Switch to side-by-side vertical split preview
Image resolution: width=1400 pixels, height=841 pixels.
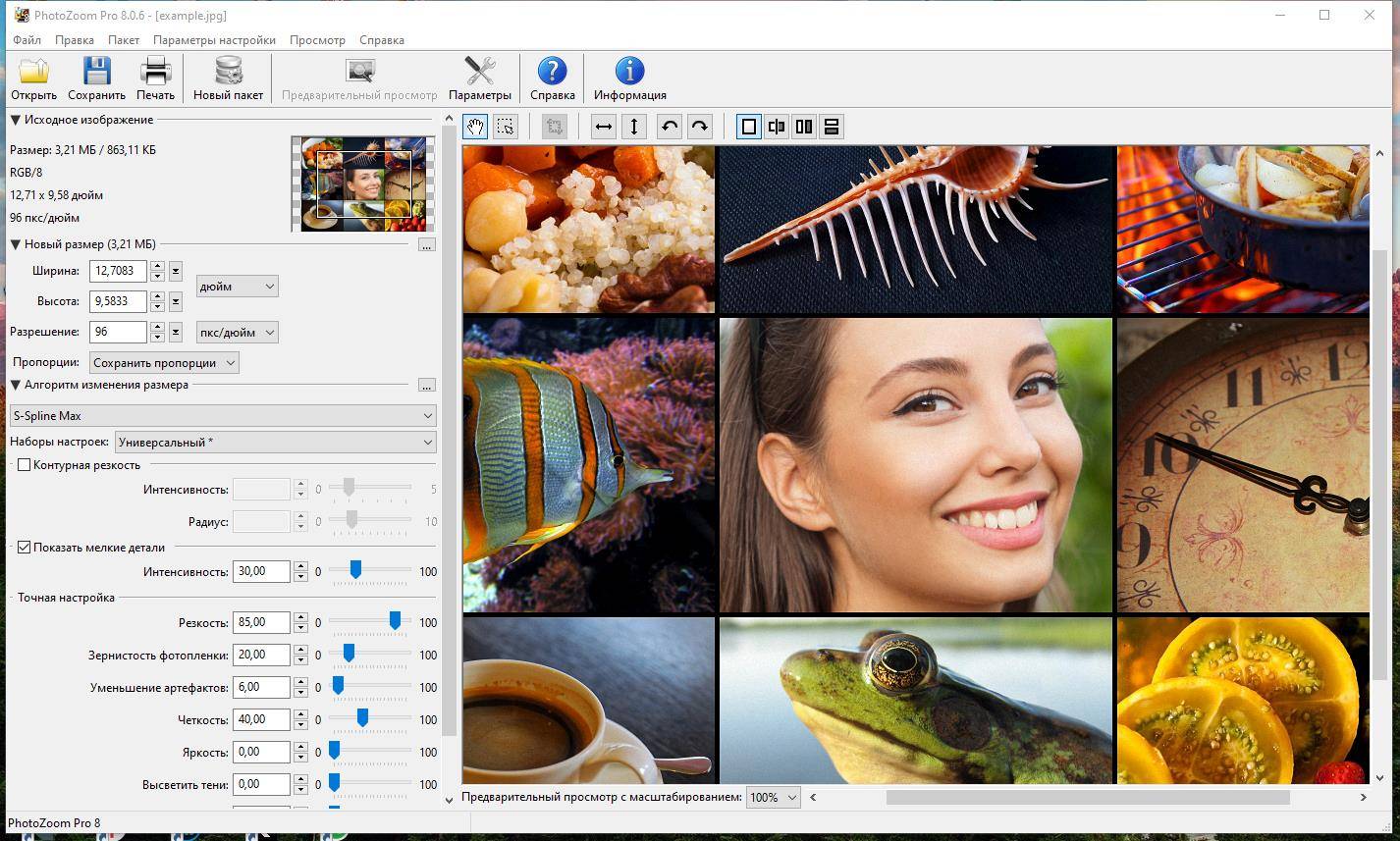coord(804,127)
